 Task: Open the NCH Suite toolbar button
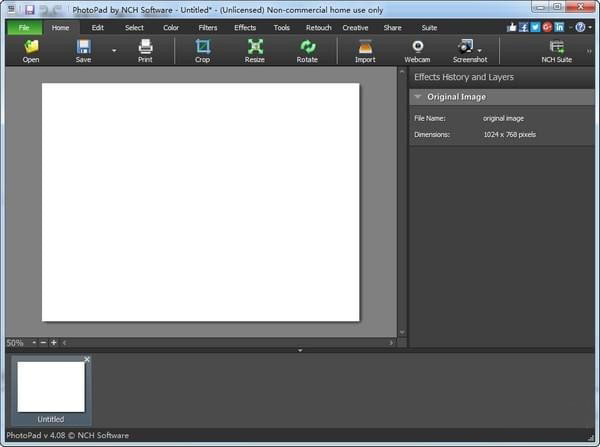[x=556, y=46]
